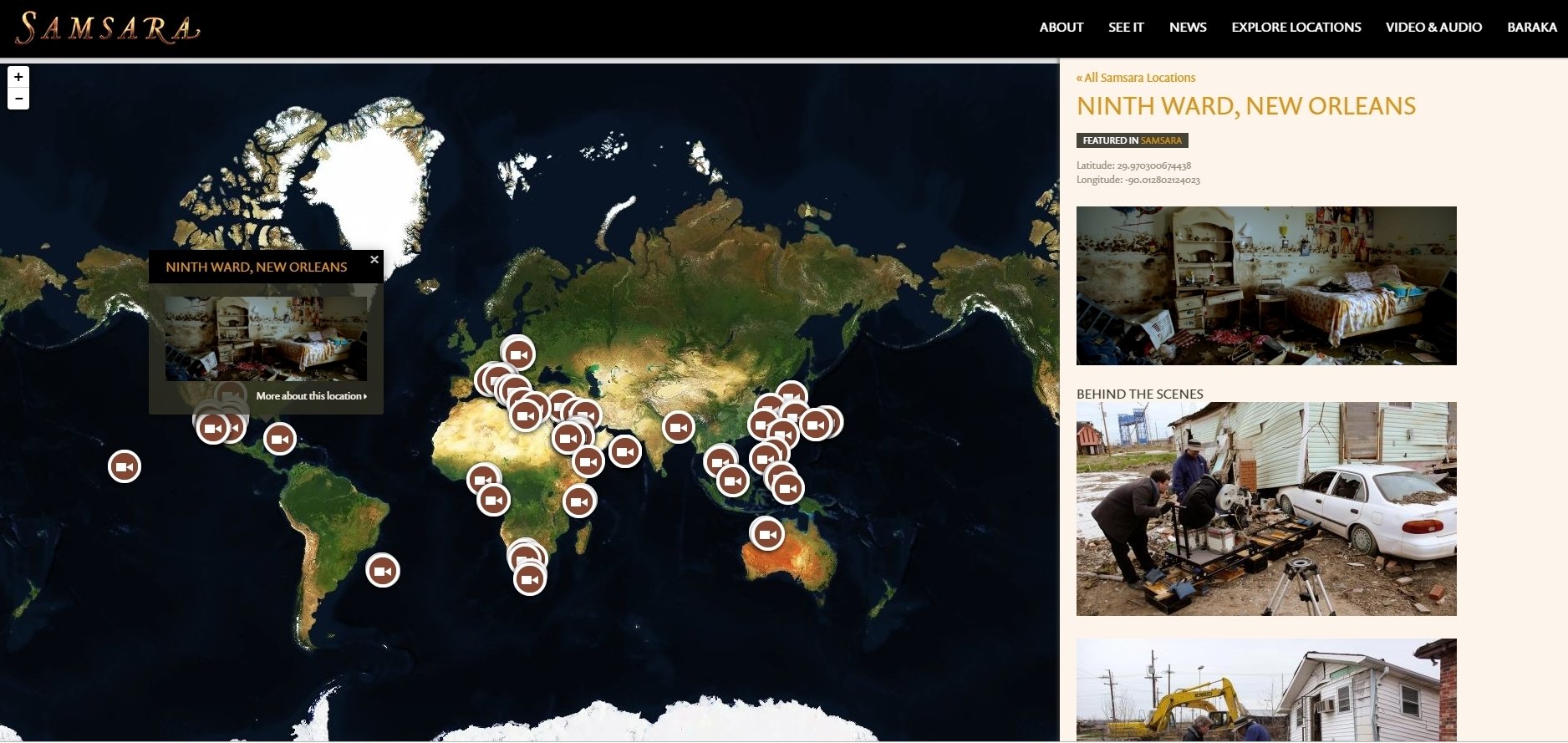
Task: Open behind-the-scenes photo with white car
Action: pos(1266,509)
